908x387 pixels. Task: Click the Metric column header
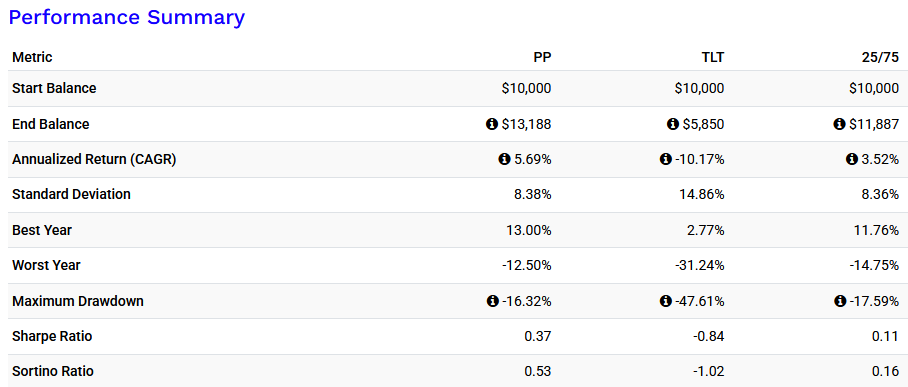tap(32, 57)
